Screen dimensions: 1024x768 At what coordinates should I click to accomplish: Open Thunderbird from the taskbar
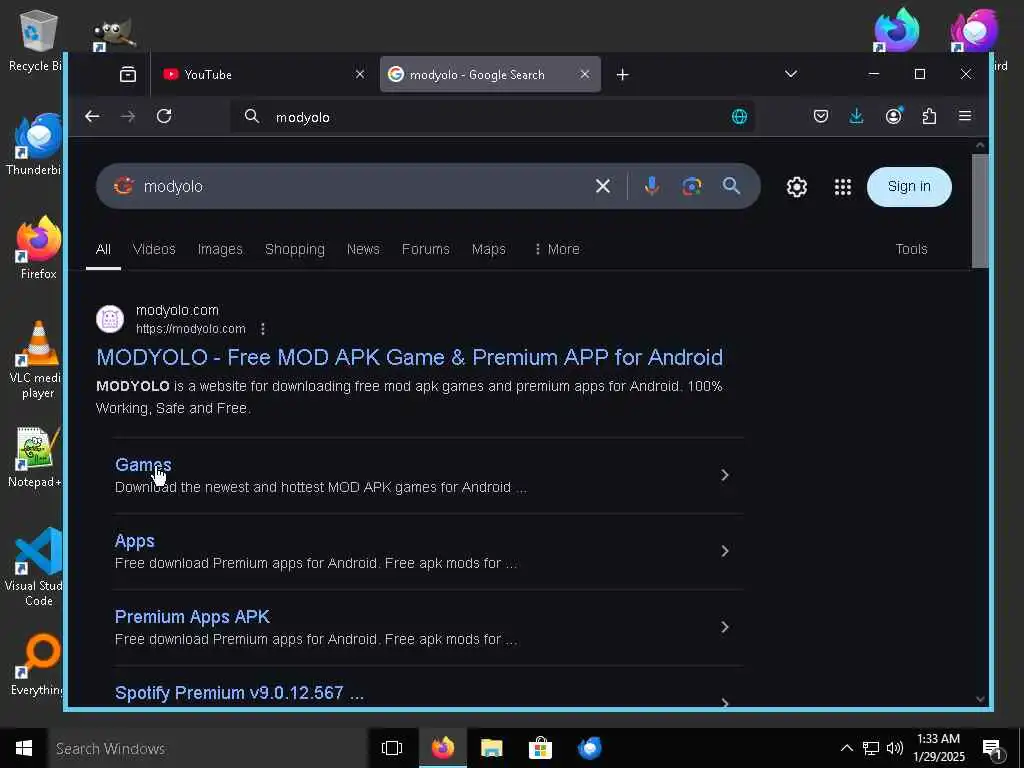[x=590, y=748]
